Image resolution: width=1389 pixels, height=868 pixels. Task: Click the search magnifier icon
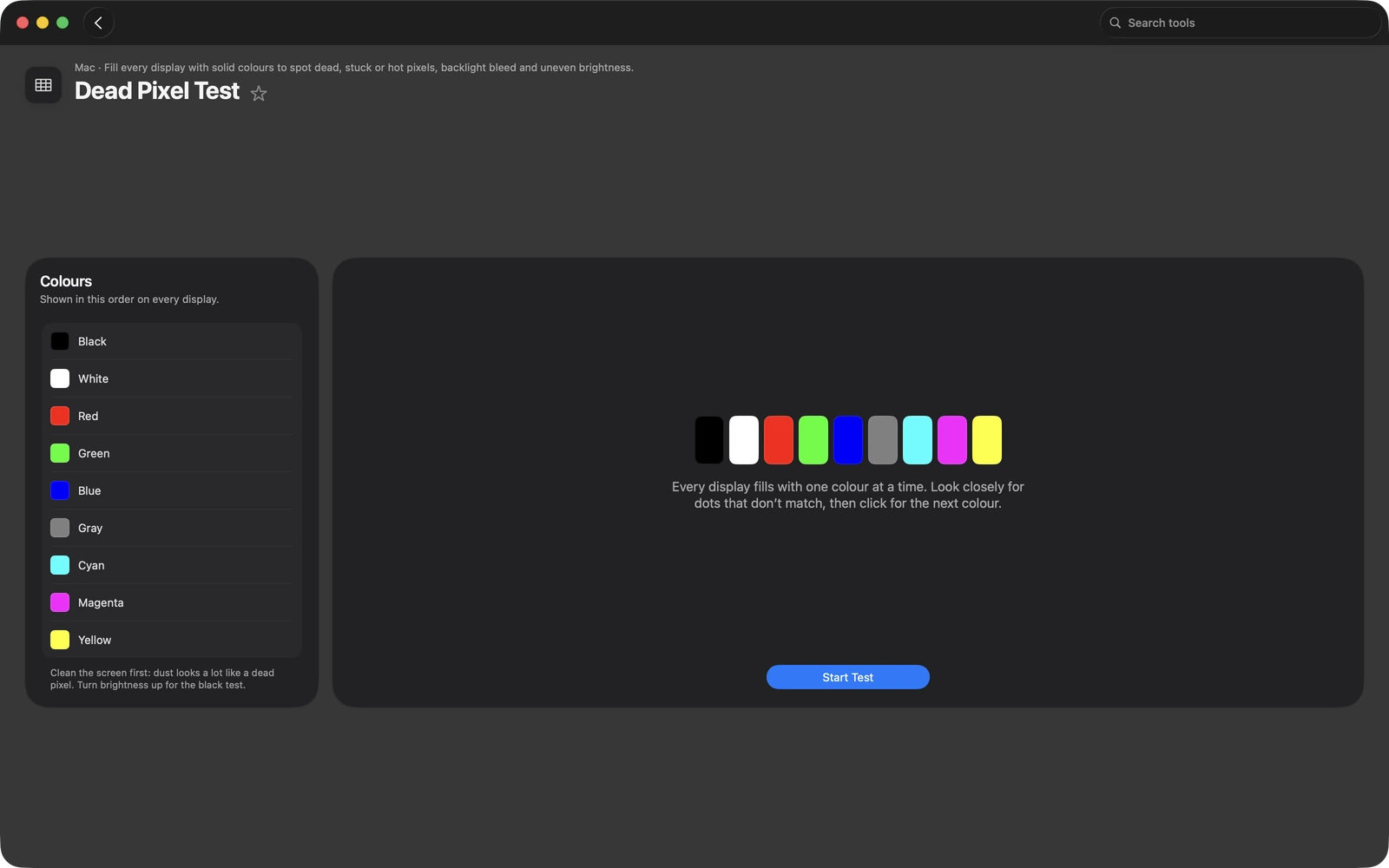tap(1116, 23)
